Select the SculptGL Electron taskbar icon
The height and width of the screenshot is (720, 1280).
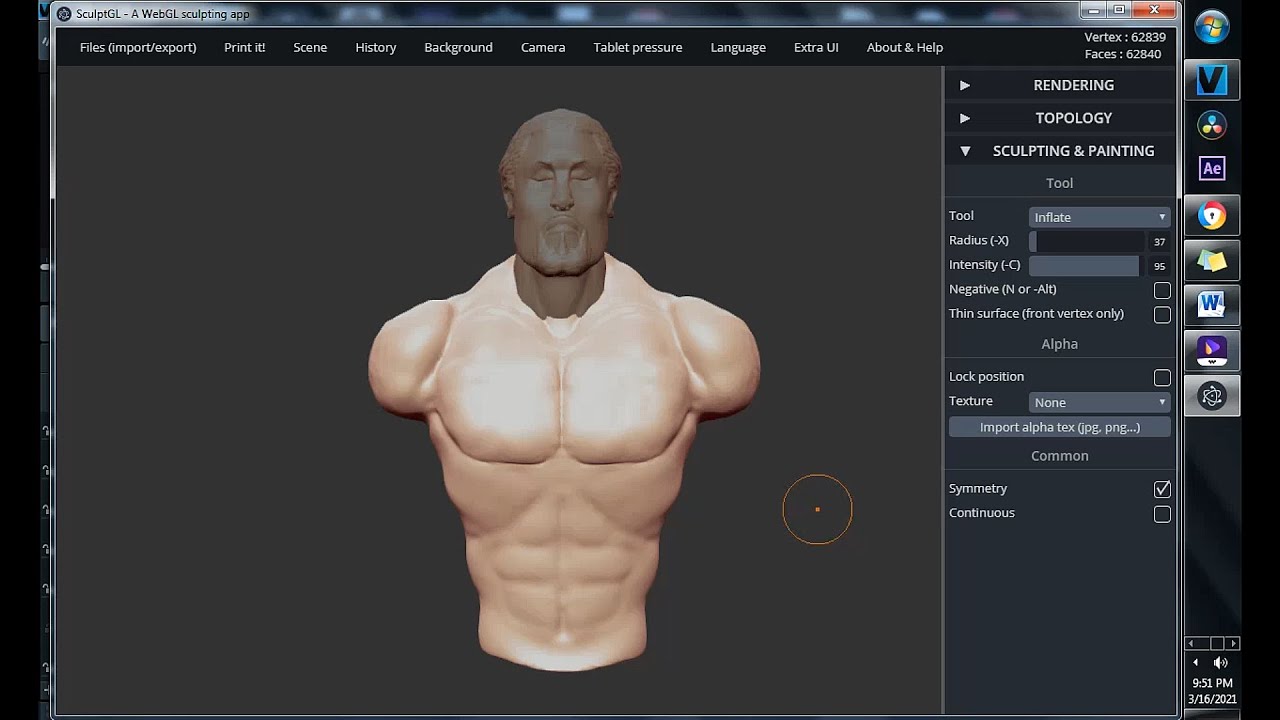pyautogui.click(x=1212, y=396)
